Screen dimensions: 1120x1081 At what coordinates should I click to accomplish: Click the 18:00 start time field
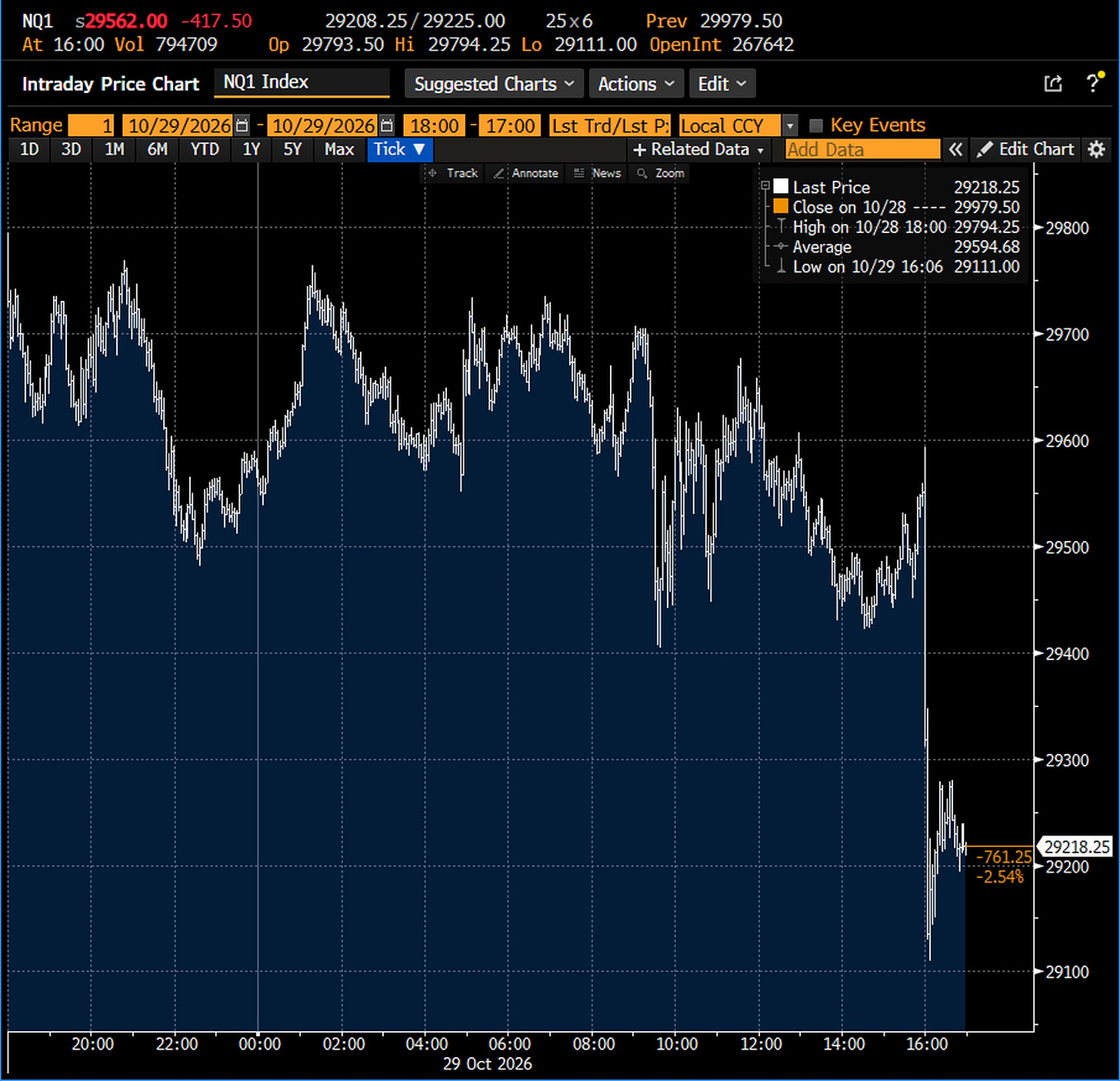[435, 125]
